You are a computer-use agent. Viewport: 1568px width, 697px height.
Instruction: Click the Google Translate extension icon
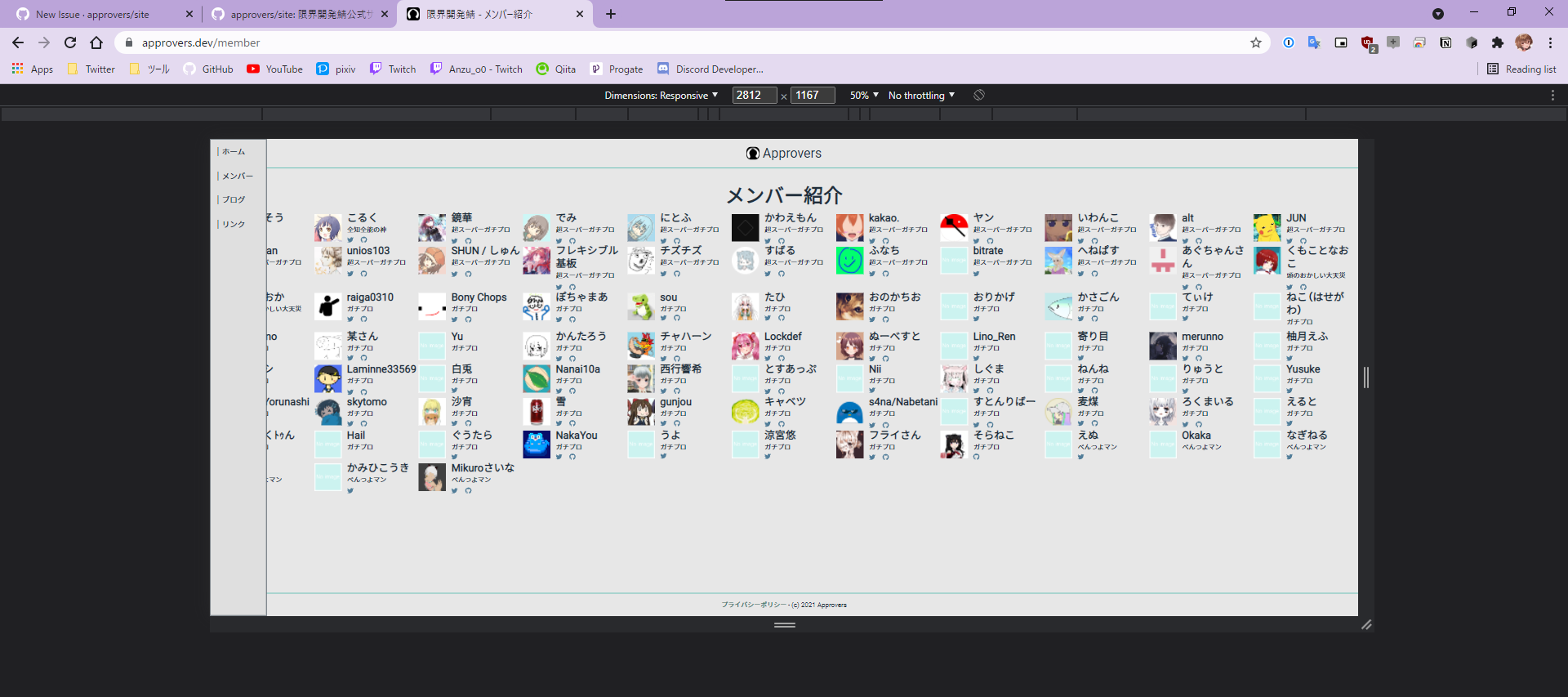1314,42
